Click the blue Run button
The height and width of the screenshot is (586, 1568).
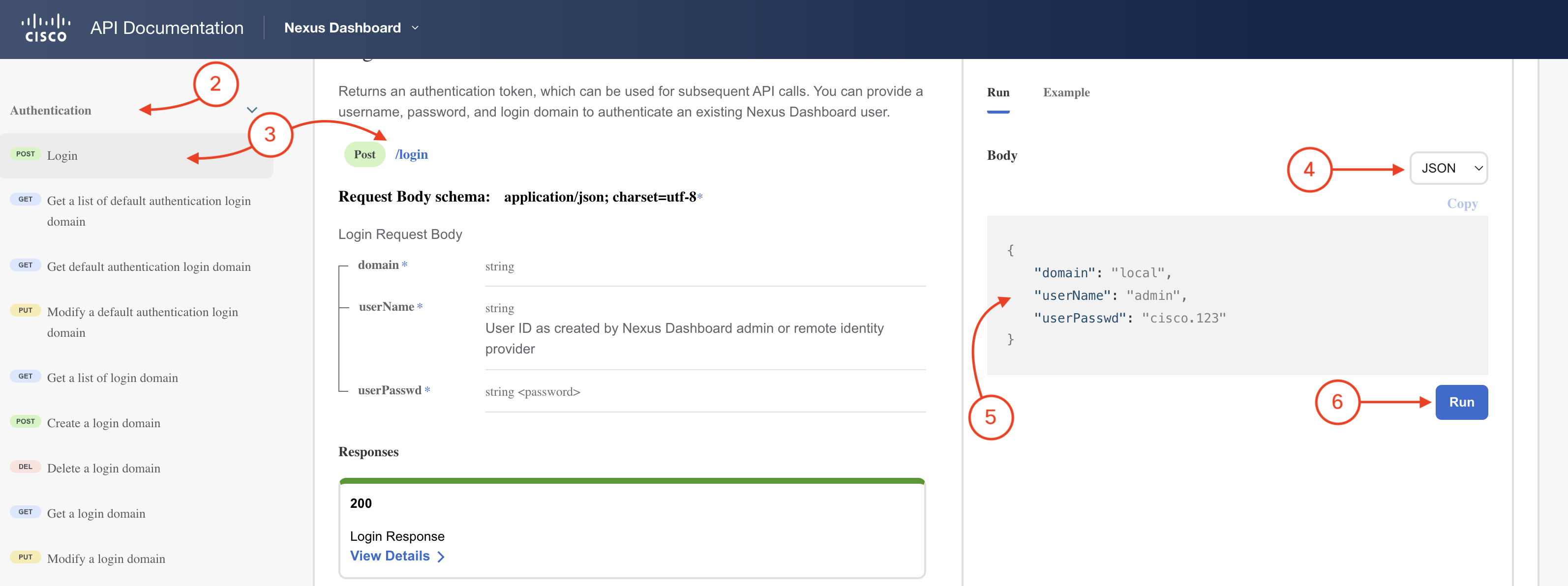click(x=1461, y=402)
